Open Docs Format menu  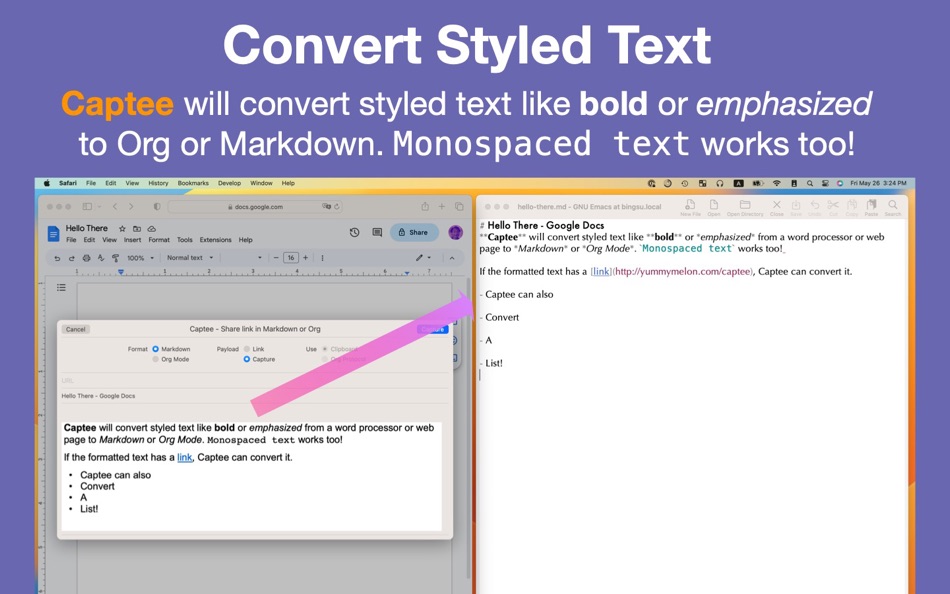tap(159, 240)
